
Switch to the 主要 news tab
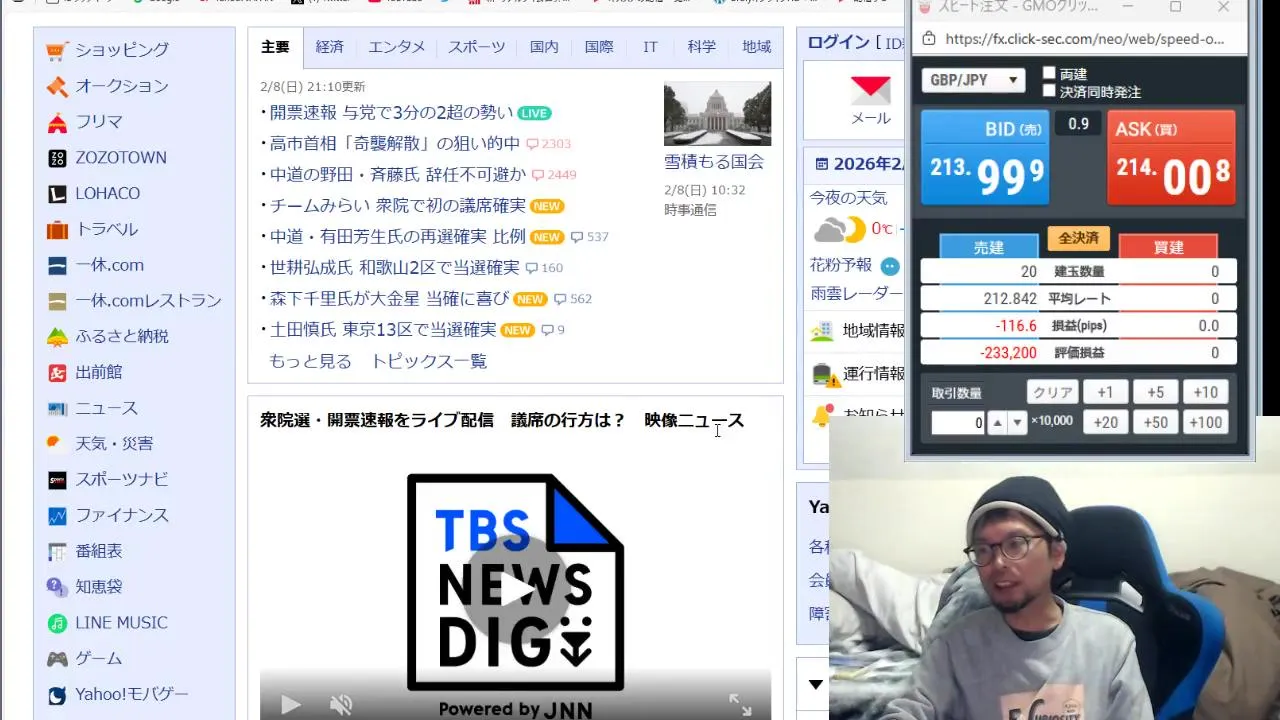[x=275, y=47]
